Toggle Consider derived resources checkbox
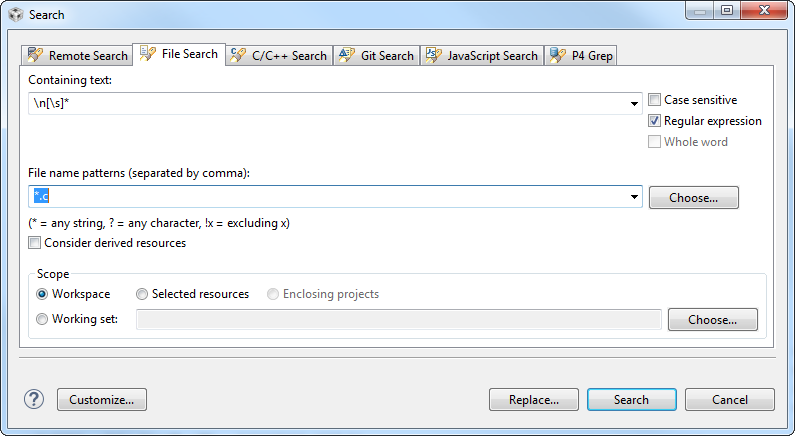Viewport: 795px width, 436px height. [34, 243]
